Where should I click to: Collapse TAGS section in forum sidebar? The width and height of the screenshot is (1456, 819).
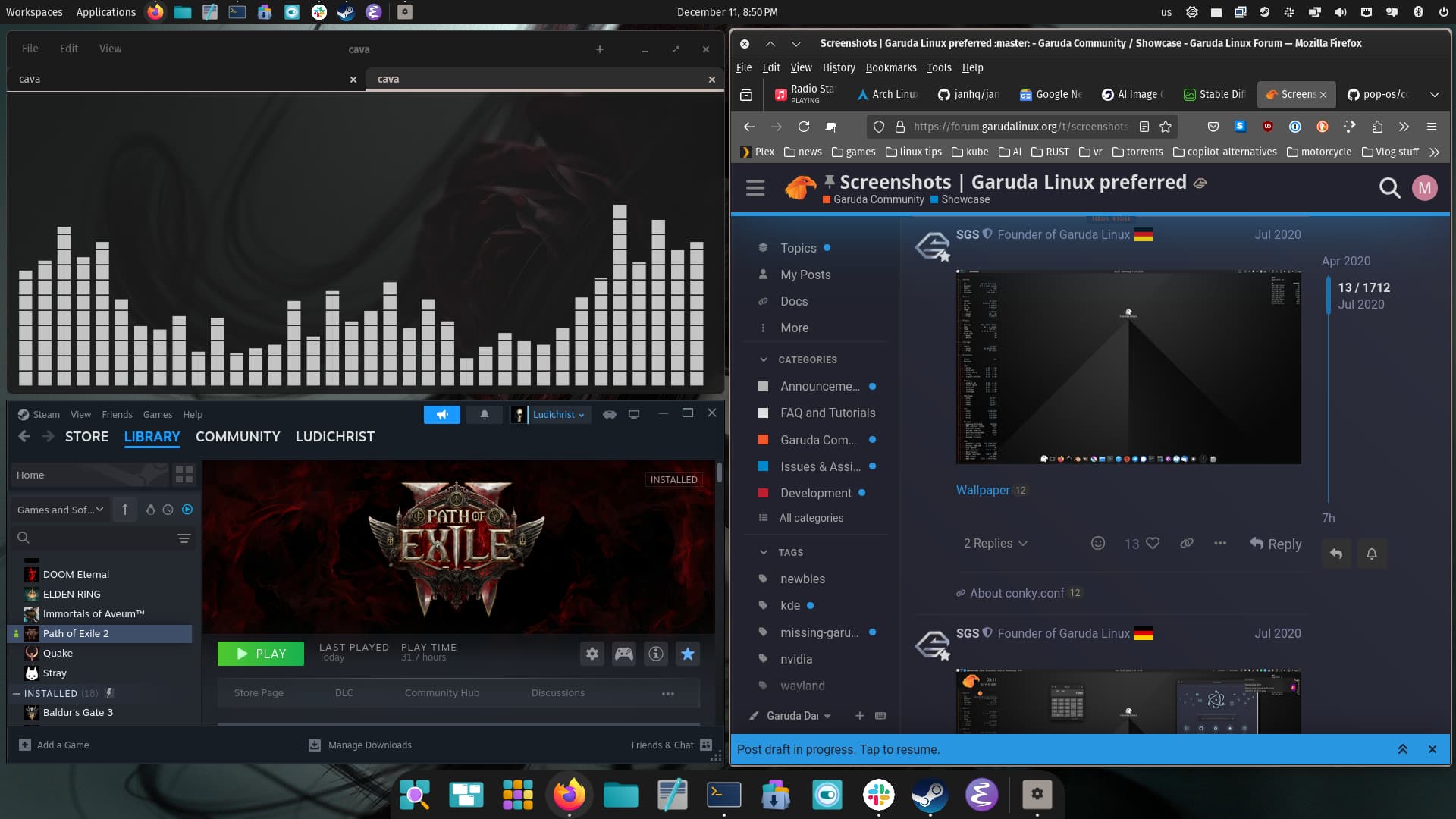[x=763, y=552]
